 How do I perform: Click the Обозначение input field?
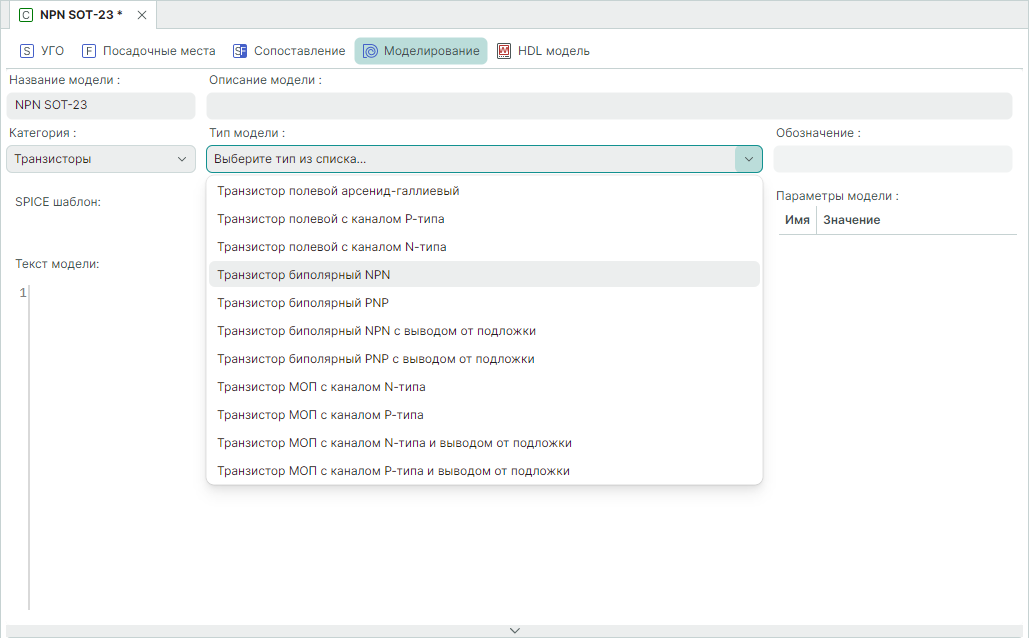click(892, 159)
